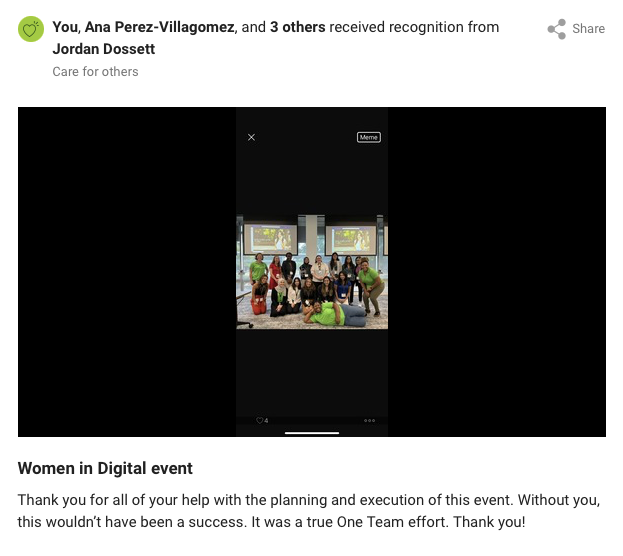The width and height of the screenshot is (623, 556).
Task: Click the white home indicator bar in image
Action: (312, 433)
